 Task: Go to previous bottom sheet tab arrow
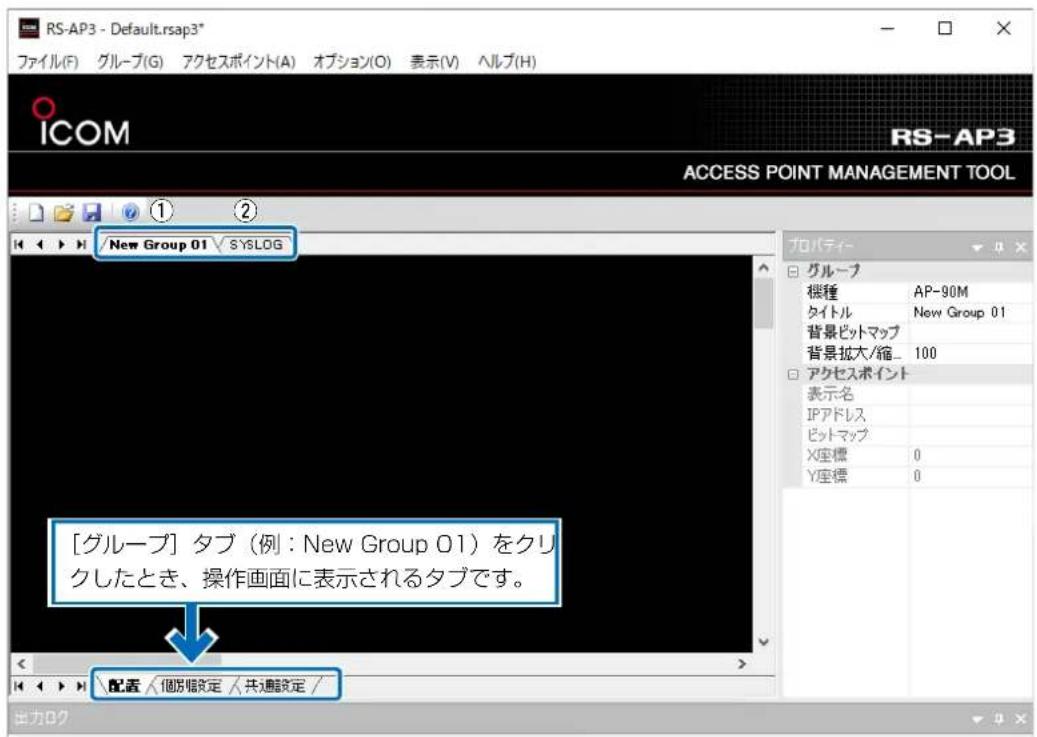[40, 686]
